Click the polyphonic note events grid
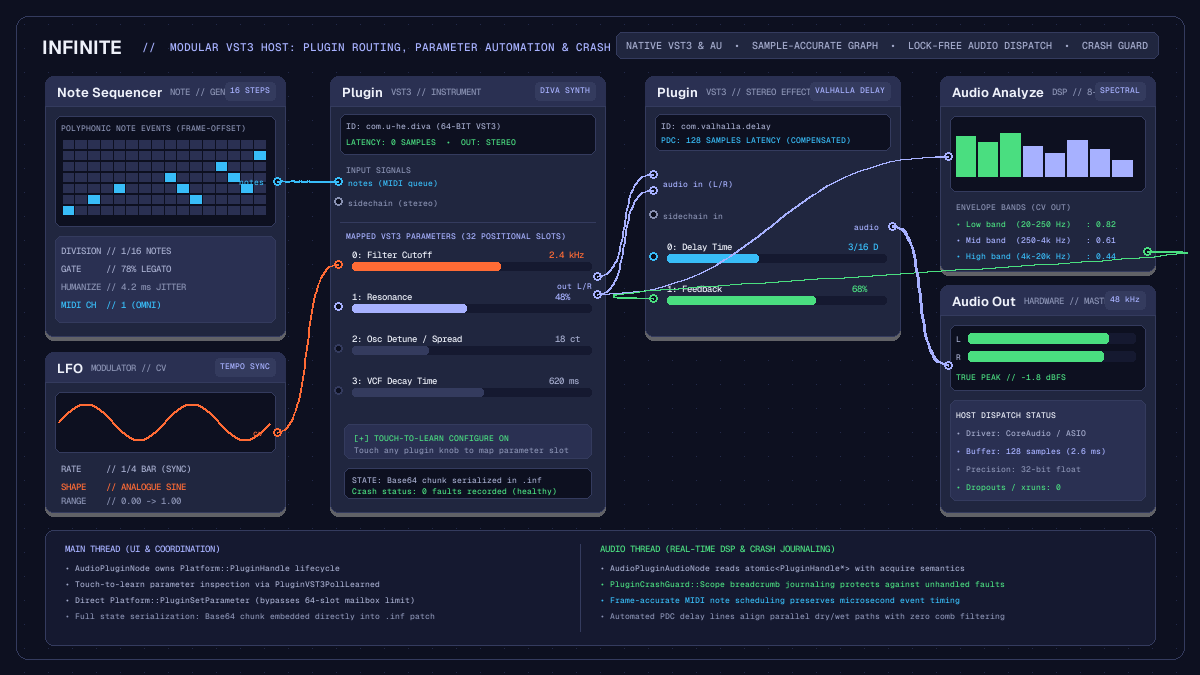The height and width of the screenshot is (675, 1200). [x=165, y=178]
